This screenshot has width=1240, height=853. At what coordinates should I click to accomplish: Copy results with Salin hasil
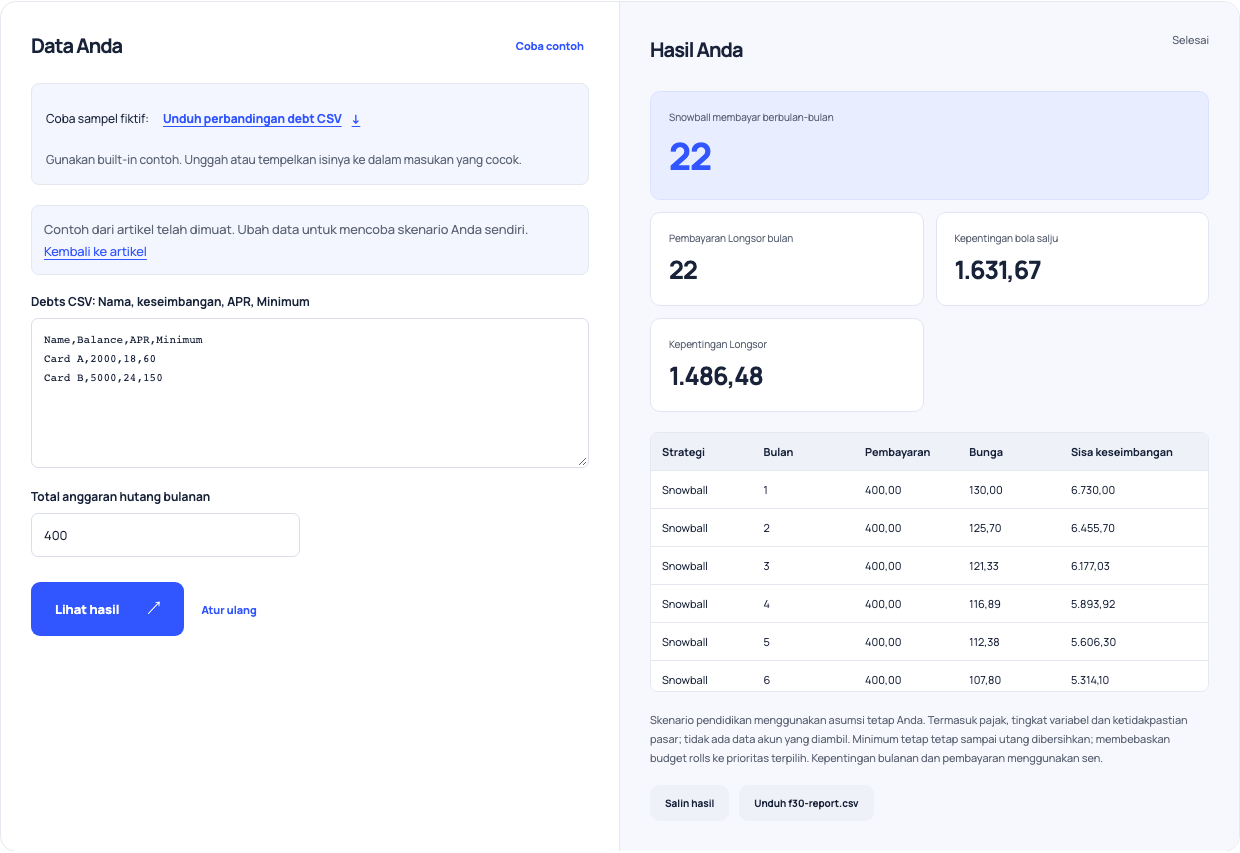(689, 803)
